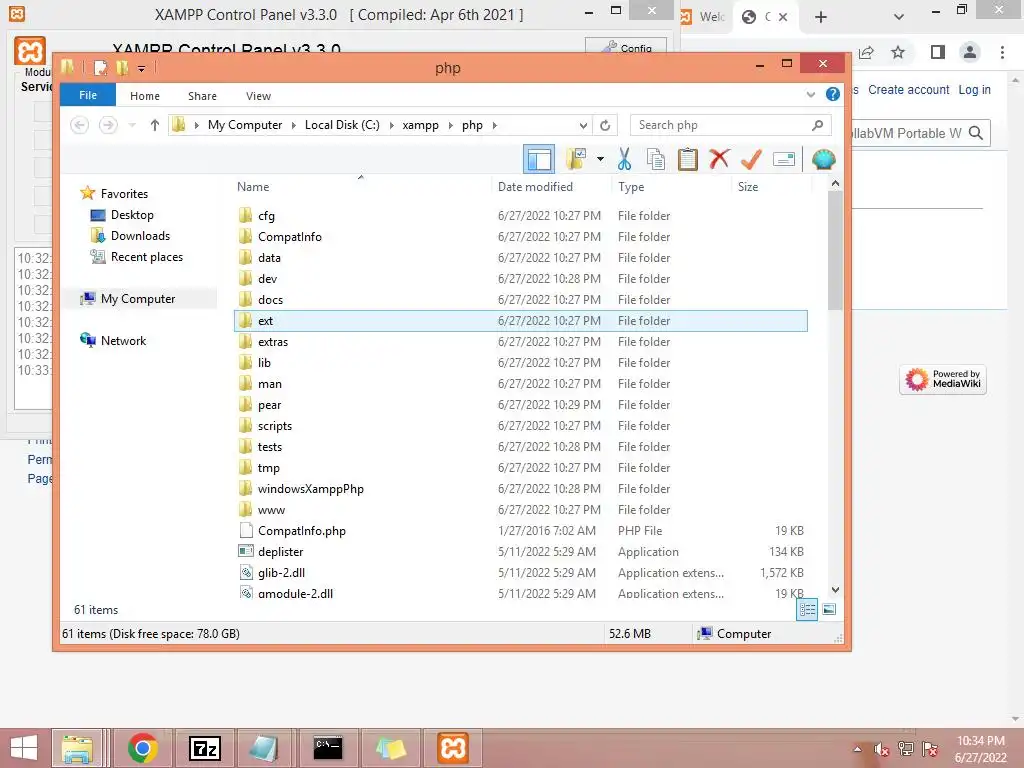Click Create account link in browser
Viewport: 1024px width, 768px height.
tap(908, 89)
